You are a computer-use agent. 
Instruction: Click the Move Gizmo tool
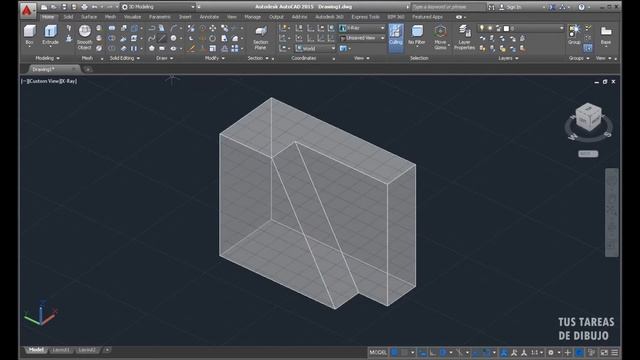click(x=440, y=37)
